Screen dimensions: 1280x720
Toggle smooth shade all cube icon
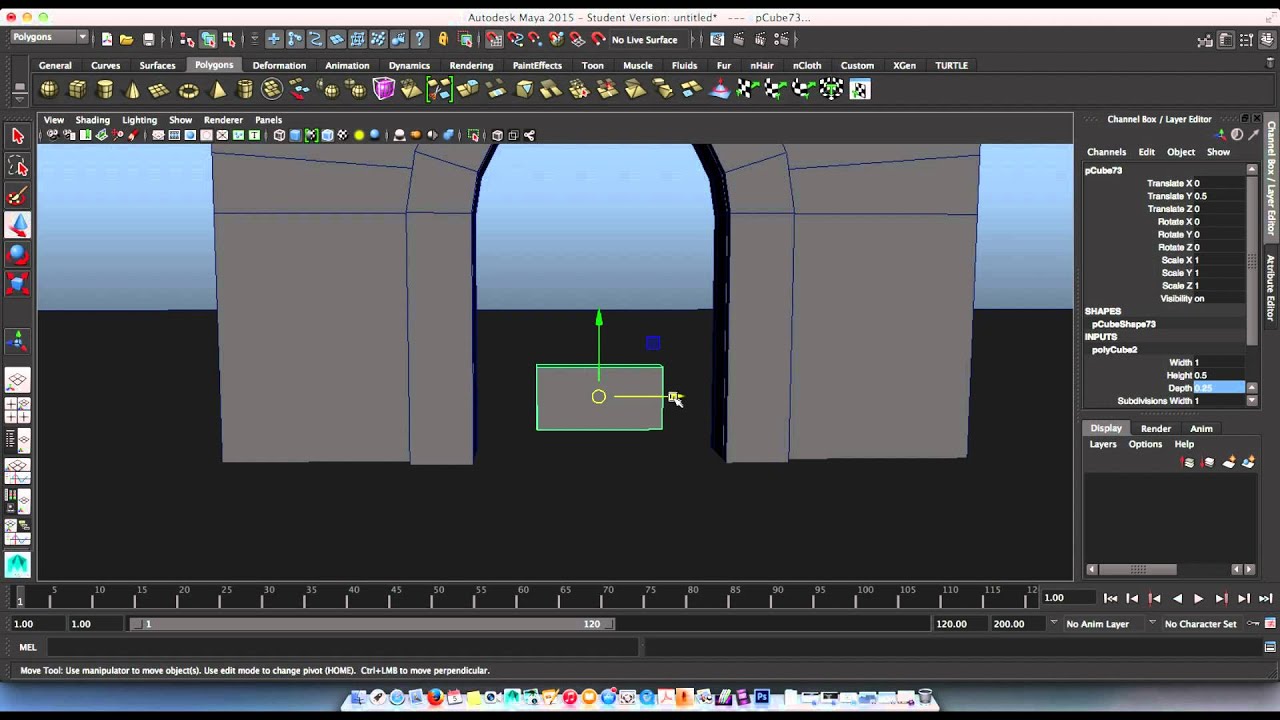point(295,135)
